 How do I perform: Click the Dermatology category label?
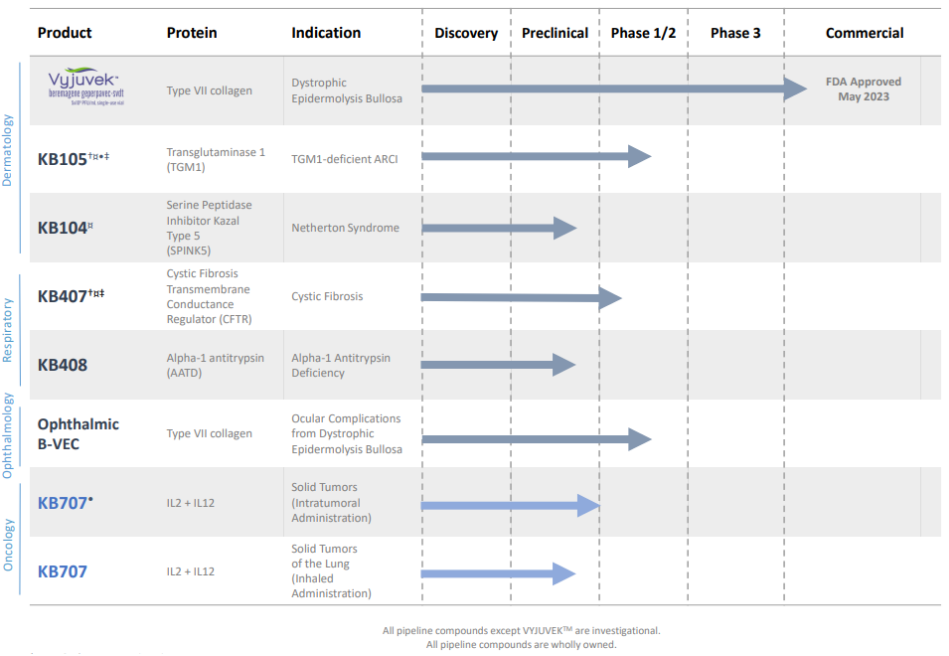(x=9, y=150)
